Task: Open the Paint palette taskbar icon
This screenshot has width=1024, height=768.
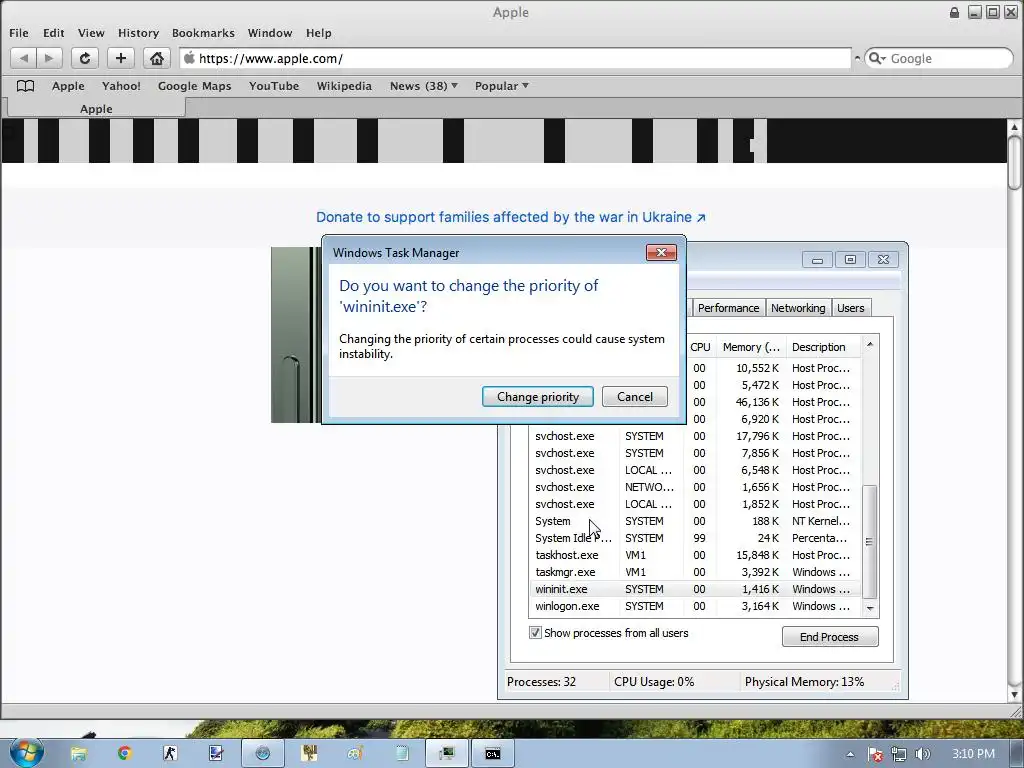Action: tap(355, 754)
